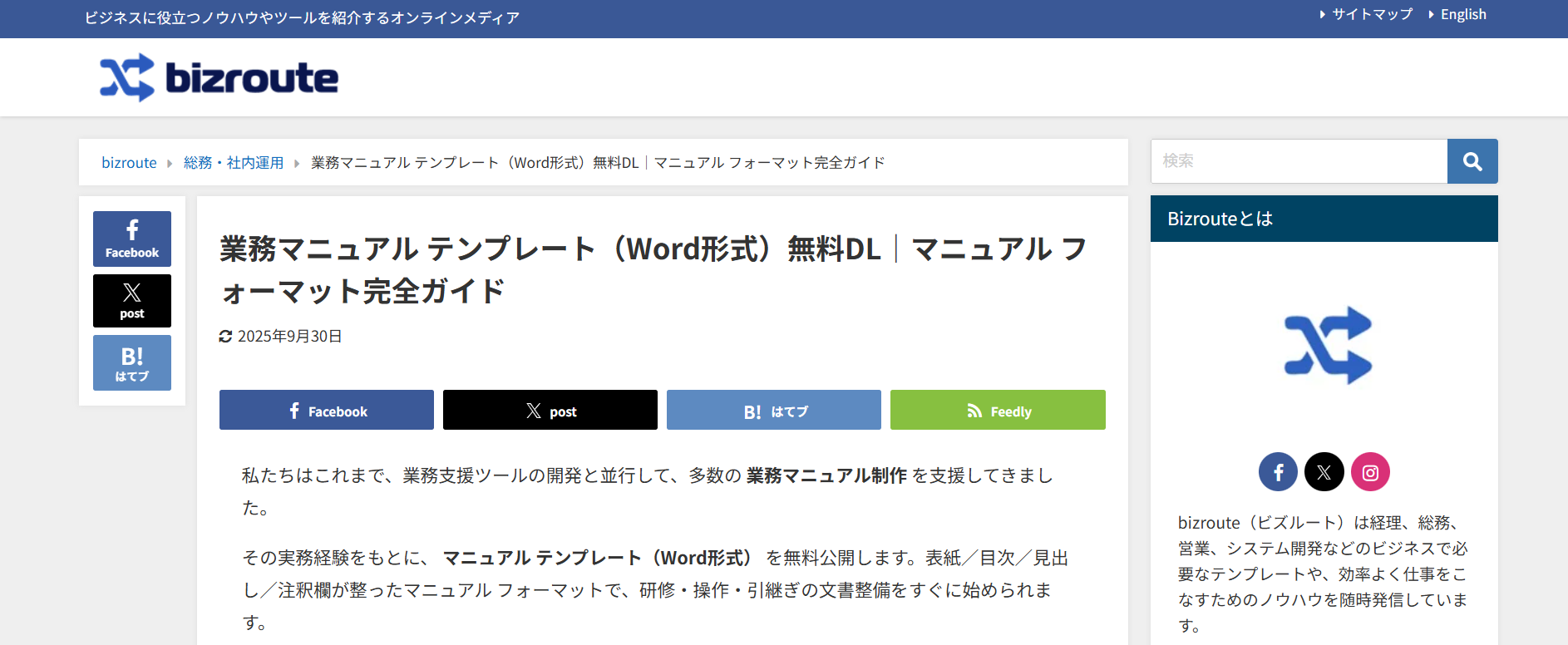Open the 総務・社内運用 breadcrumb category
This screenshot has height=645, width=1568.
(234, 163)
